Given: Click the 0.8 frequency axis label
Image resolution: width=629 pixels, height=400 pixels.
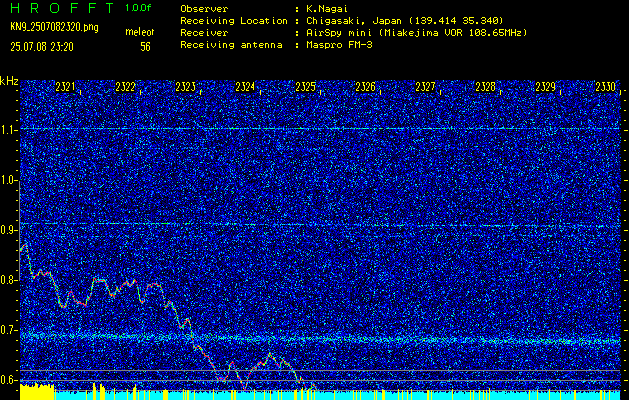Looking at the screenshot, I should [9, 280].
